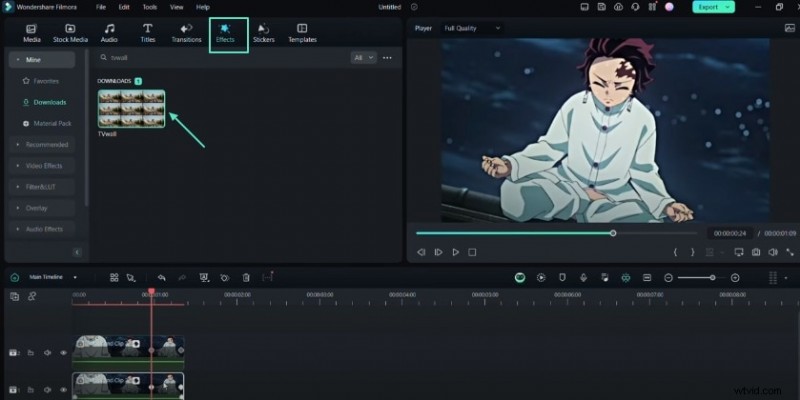The width and height of the screenshot is (800, 400).
Task: Open the Tools menu
Action: pyautogui.click(x=150, y=7)
